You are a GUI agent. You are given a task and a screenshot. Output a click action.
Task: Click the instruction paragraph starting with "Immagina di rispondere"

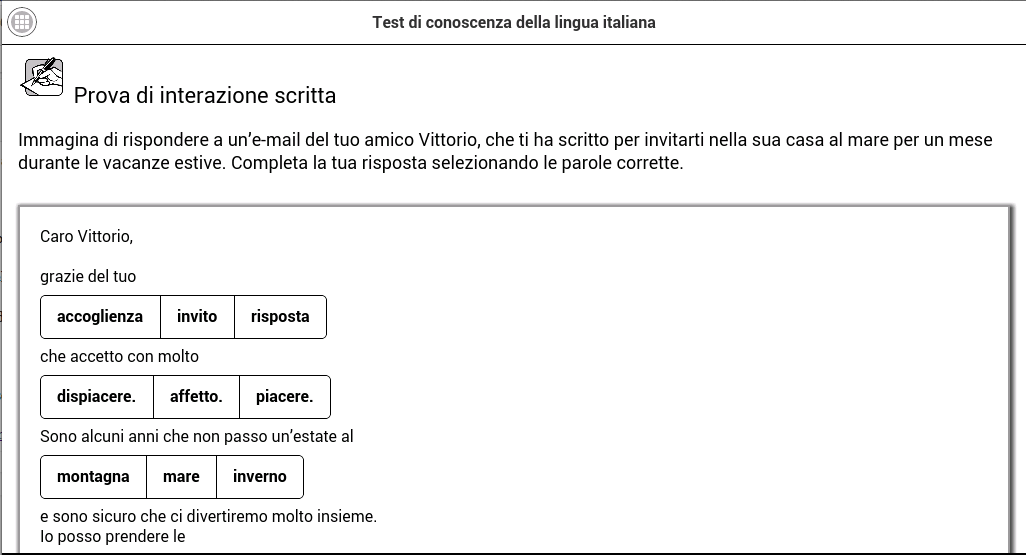click(x=505, y=152)
